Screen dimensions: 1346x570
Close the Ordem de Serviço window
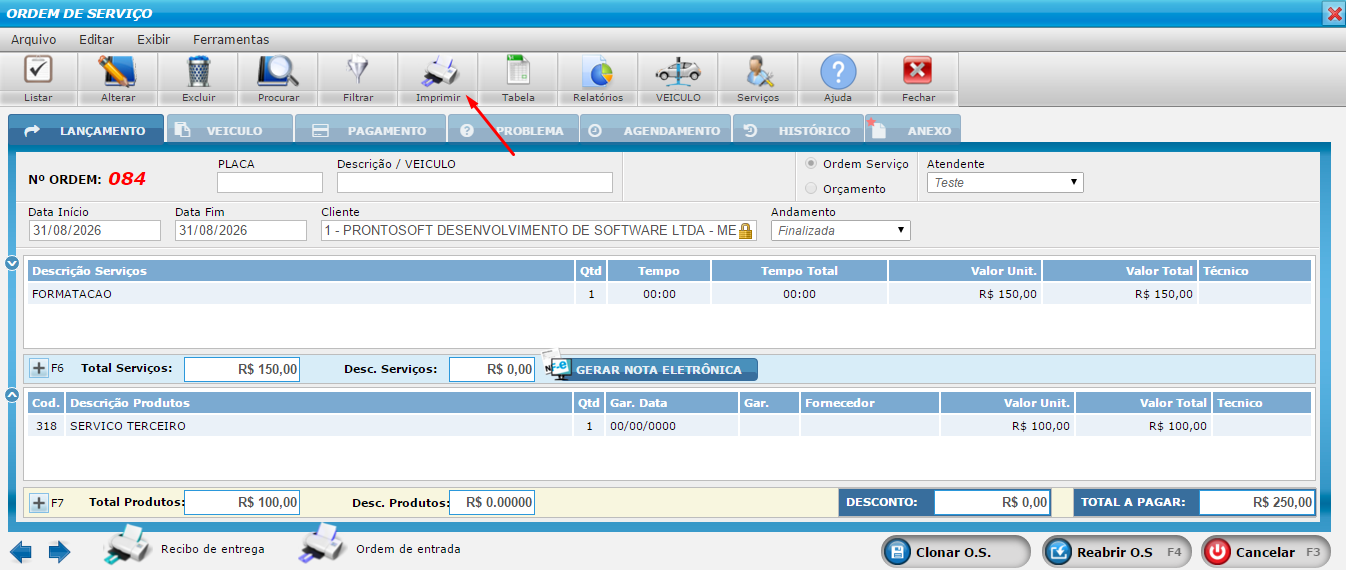point(1334,13)
